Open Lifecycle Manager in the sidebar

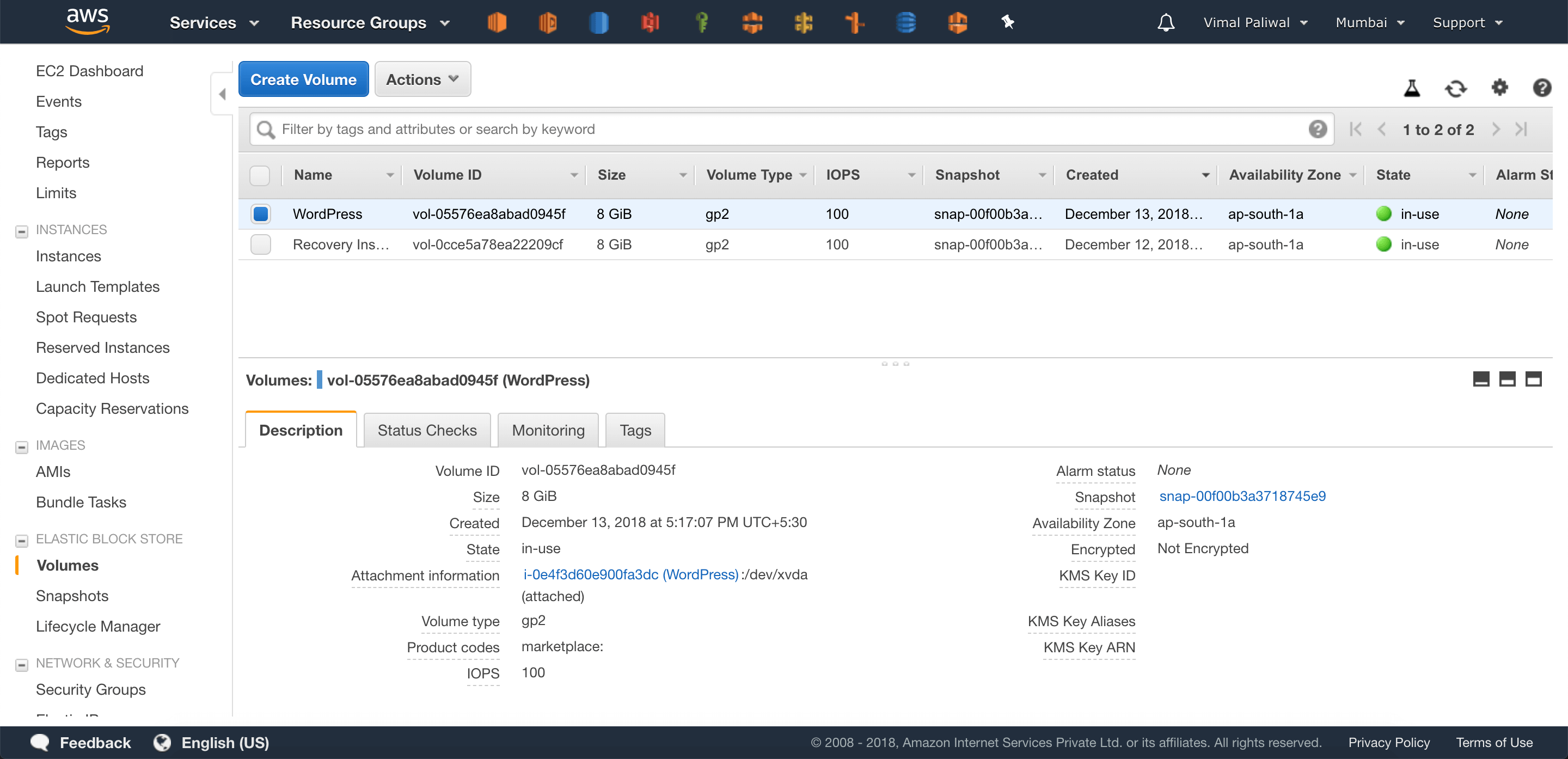tap(98, 626)
